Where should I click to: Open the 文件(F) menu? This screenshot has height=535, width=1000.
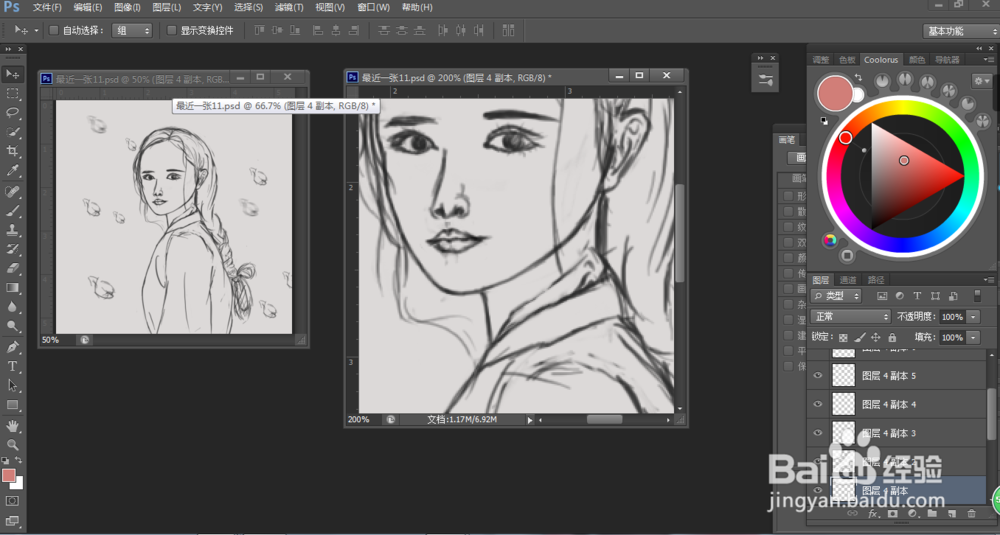[47, 8]
